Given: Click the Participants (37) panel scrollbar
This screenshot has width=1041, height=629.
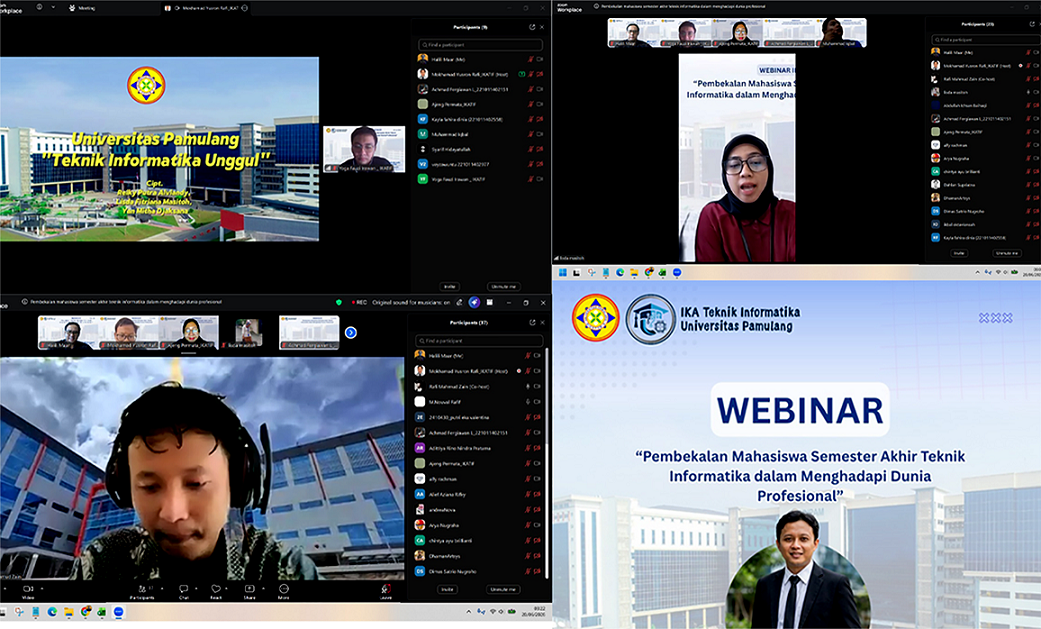Looking at the screenshot, I should pos(546,465).
